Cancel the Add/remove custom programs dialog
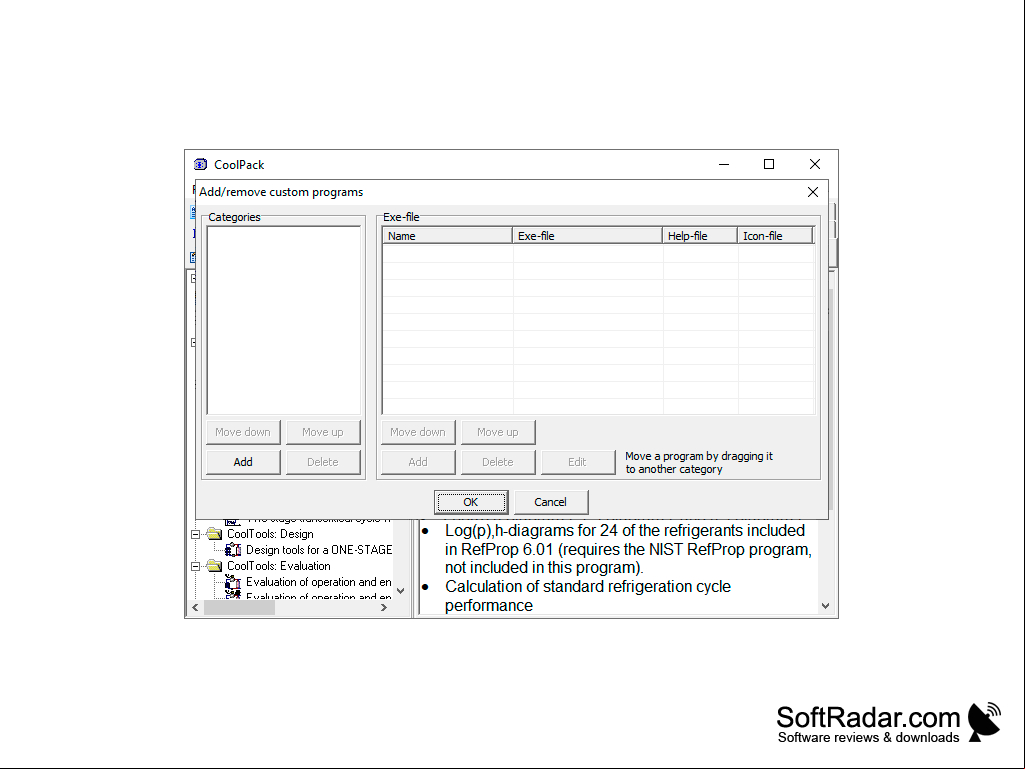1025x769 pixels. pos(550,502)
